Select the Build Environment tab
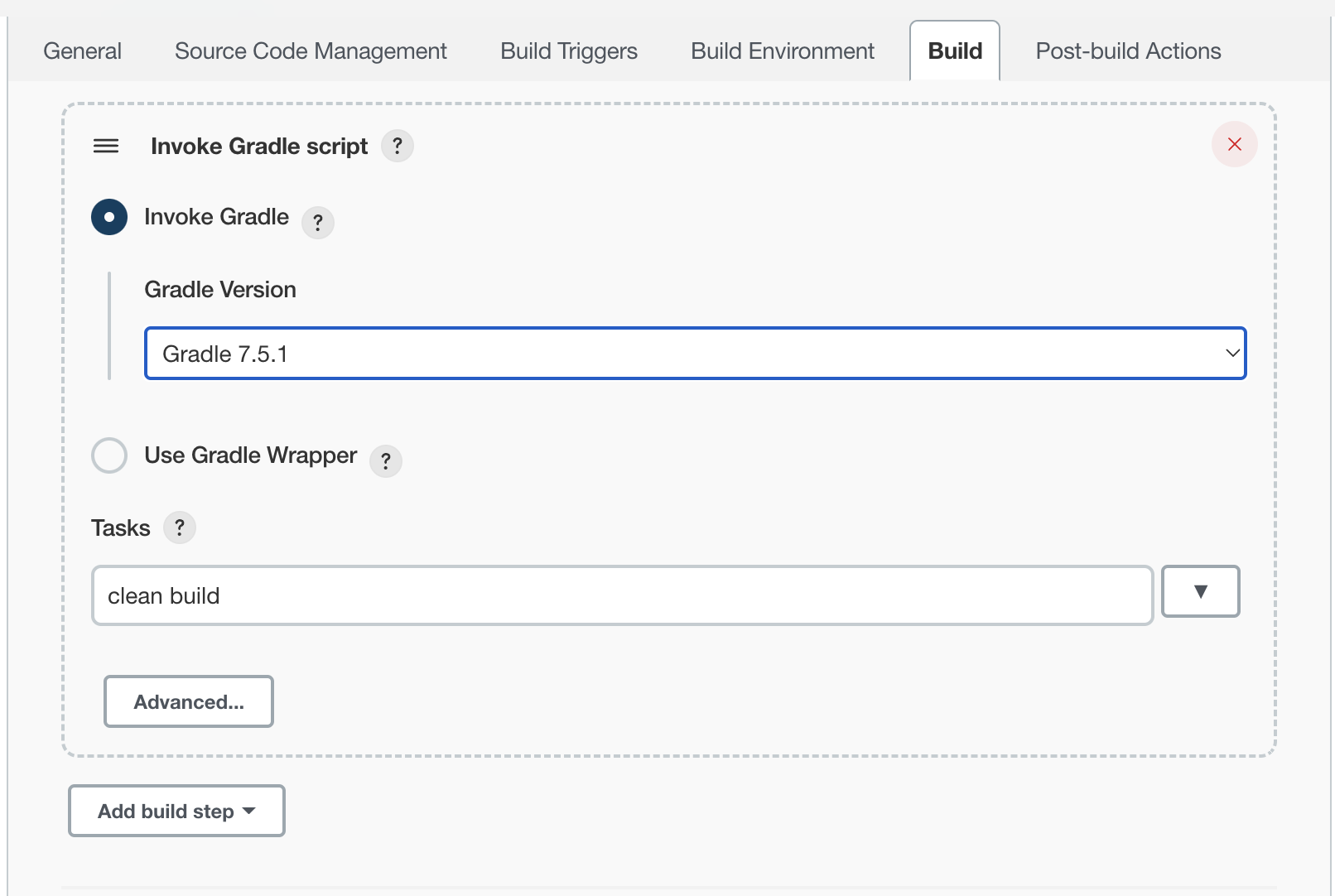 [782, 51]
